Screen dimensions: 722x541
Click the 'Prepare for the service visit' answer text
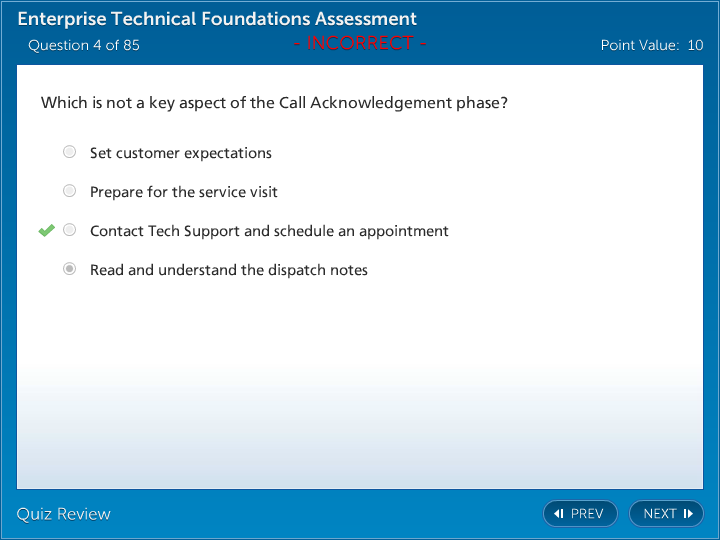184,192
